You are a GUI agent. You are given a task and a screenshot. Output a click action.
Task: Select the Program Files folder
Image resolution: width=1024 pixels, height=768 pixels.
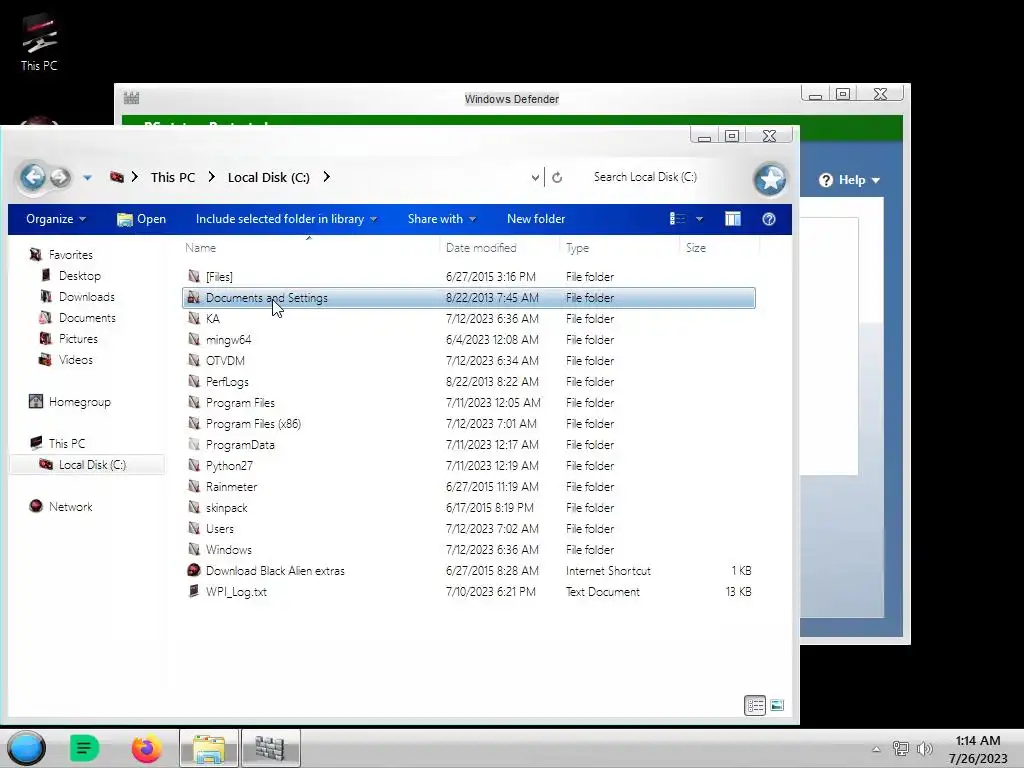click(x=240, y=402)
